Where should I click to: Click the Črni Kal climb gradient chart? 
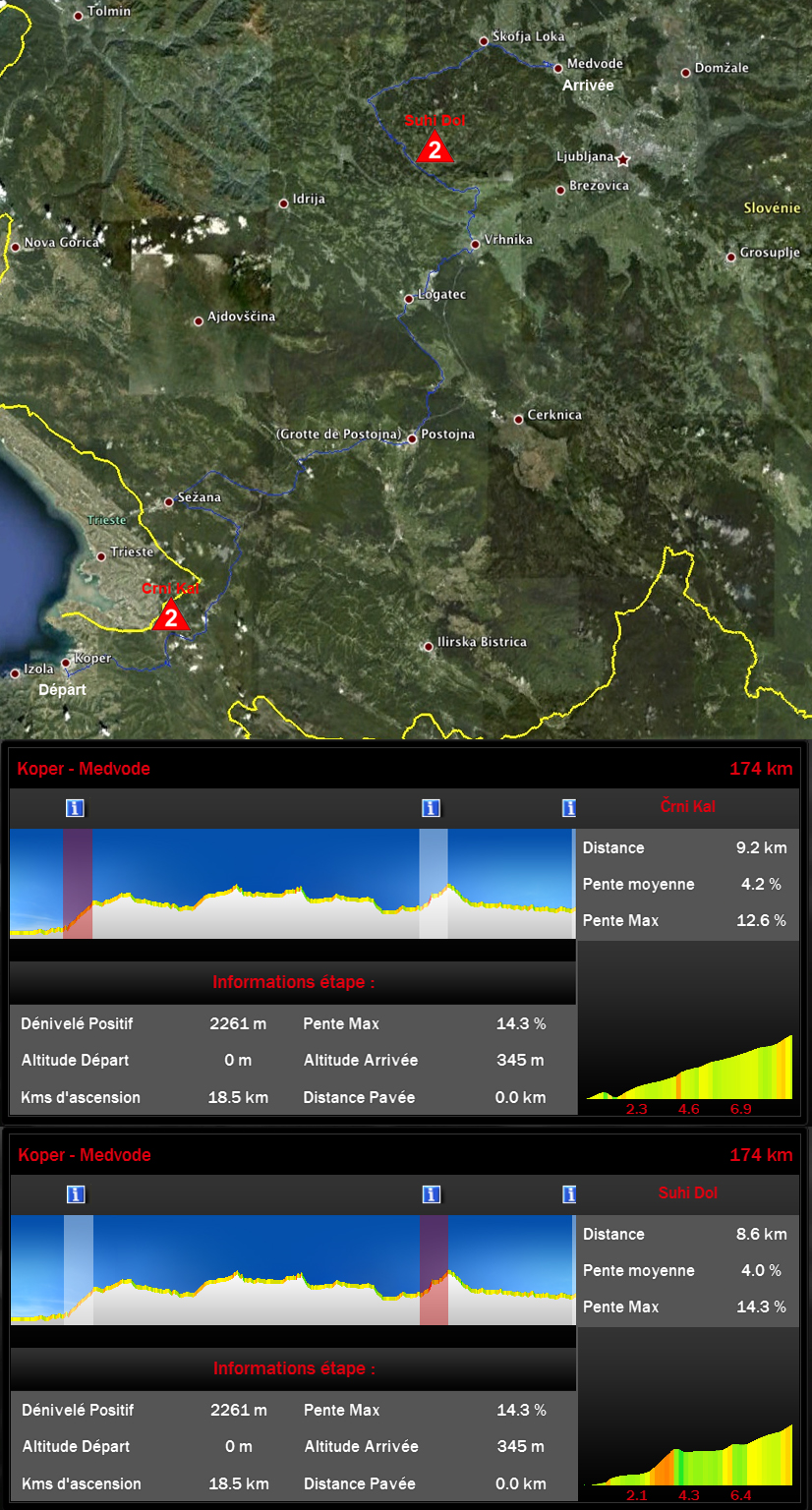(x=688, y=1066)
